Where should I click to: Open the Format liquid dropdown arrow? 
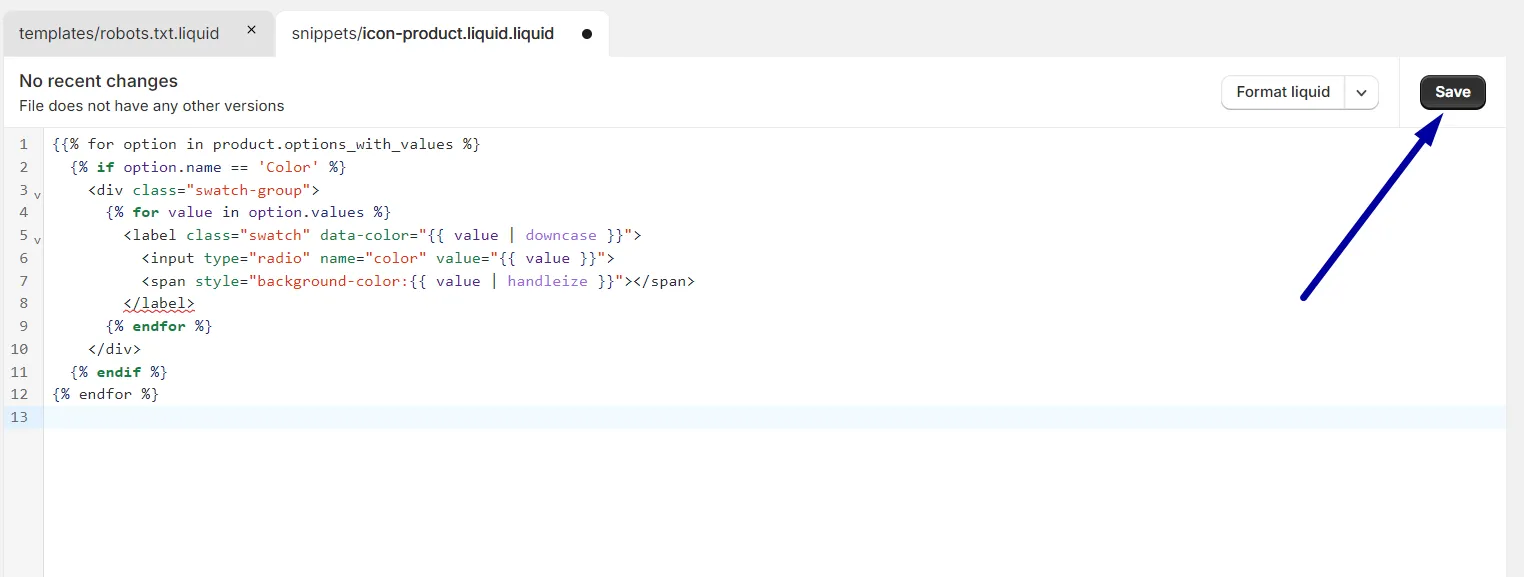click(1362, 92)
